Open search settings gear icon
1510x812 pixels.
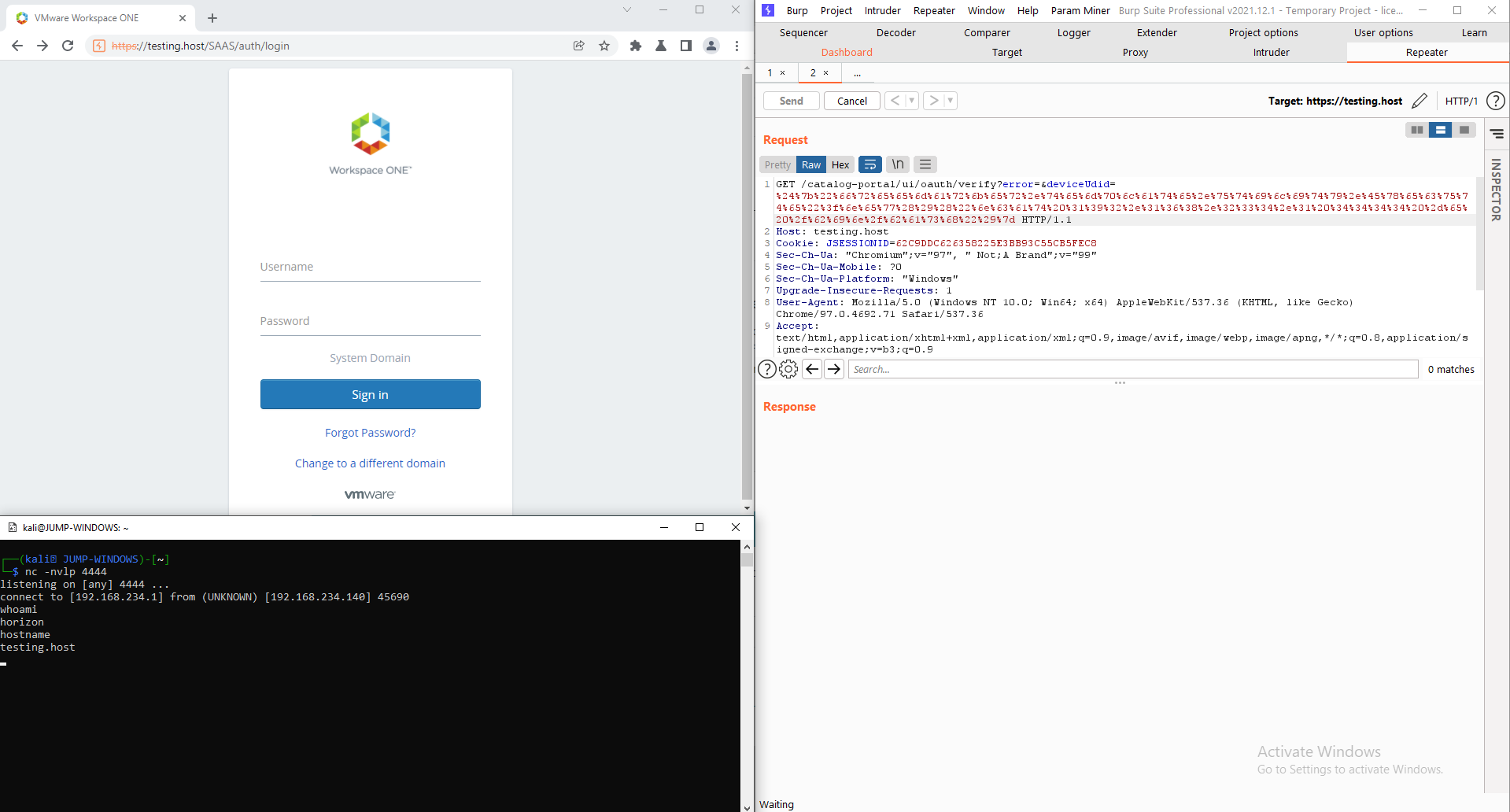tap(788, 369)
